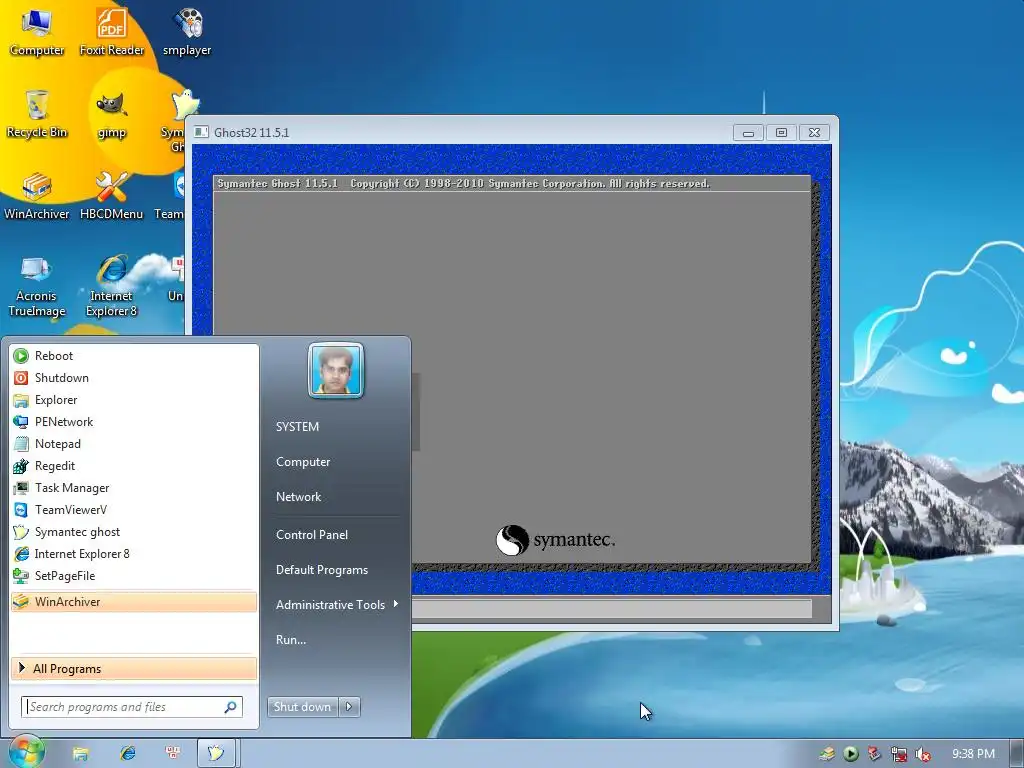Open the file explorer taskbar icon

click(x=80, y=754)
